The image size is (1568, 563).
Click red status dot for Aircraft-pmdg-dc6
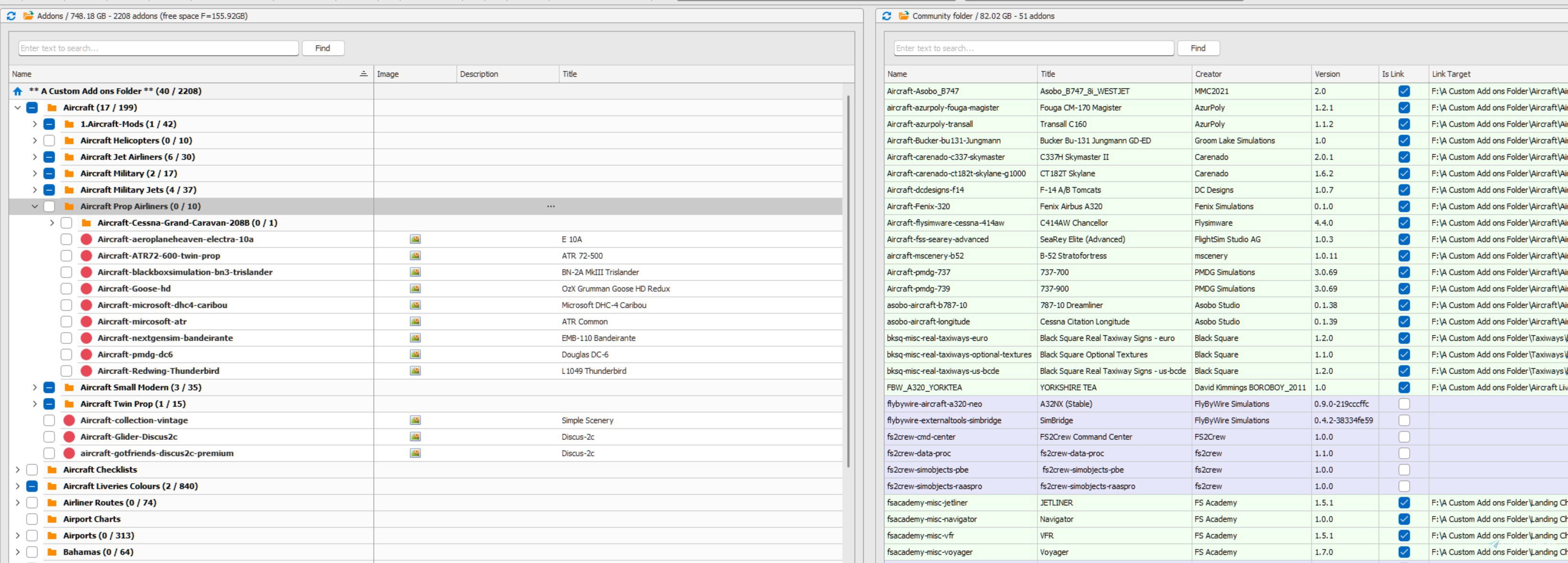(x=86, y=354)
